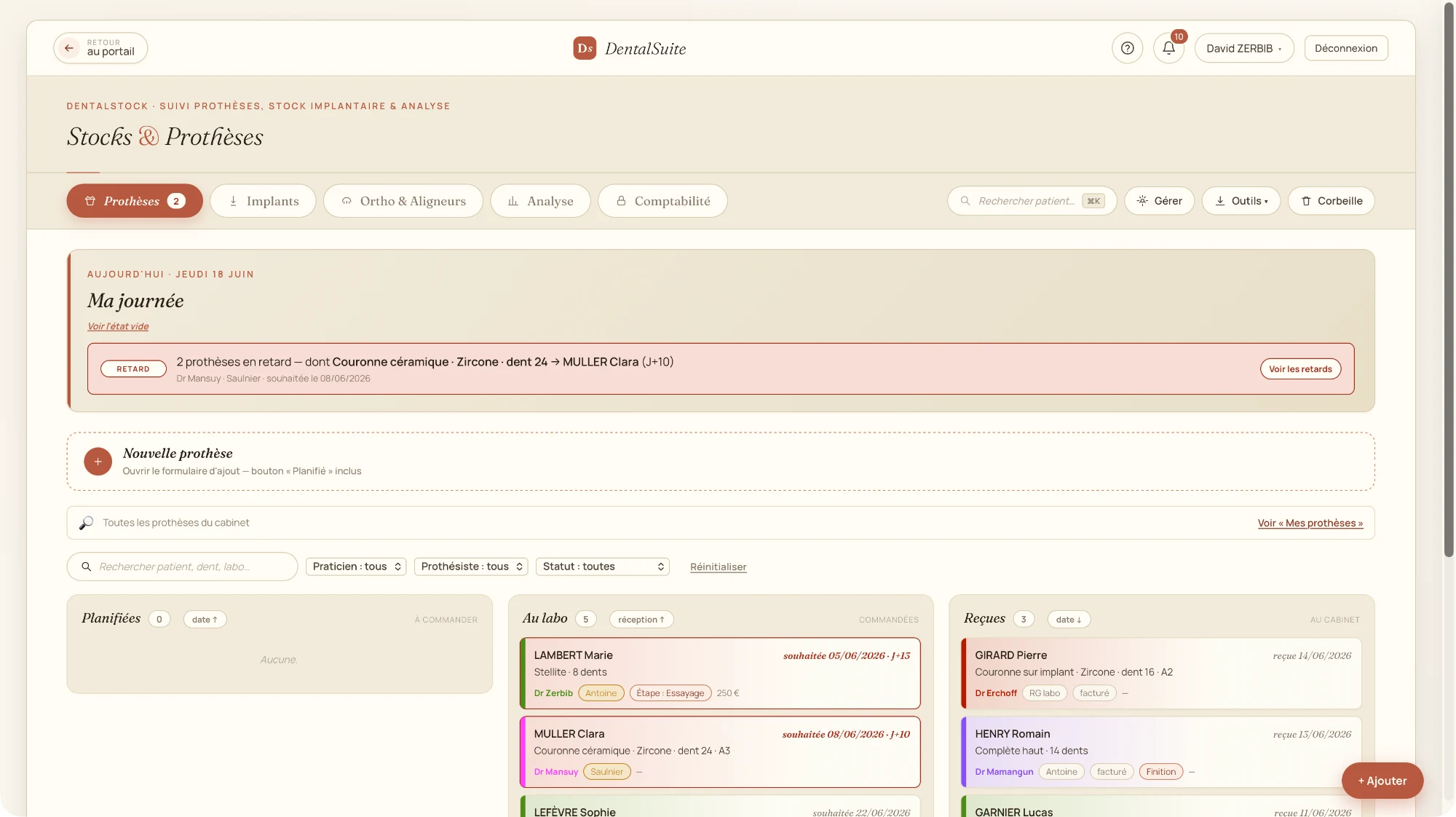Click the Planifiées count badge 0
The height and width of the screenshot is (817, 1456).
tap(159, 620)
